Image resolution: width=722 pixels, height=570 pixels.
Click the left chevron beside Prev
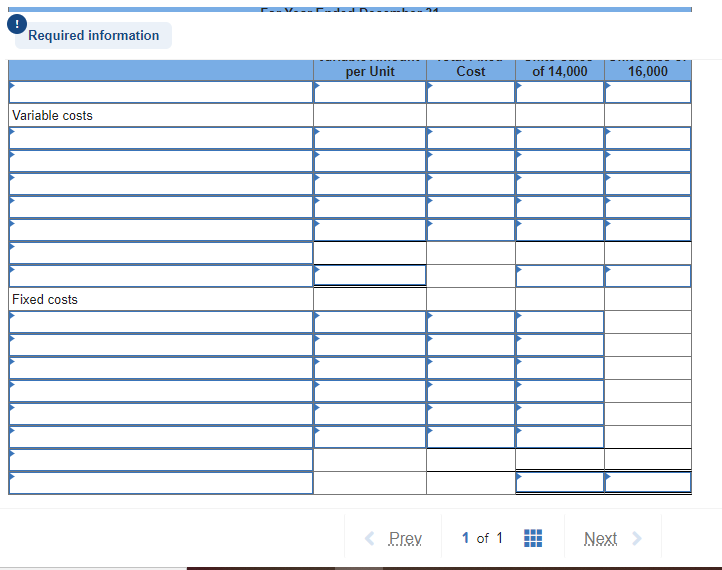point(370,538)
